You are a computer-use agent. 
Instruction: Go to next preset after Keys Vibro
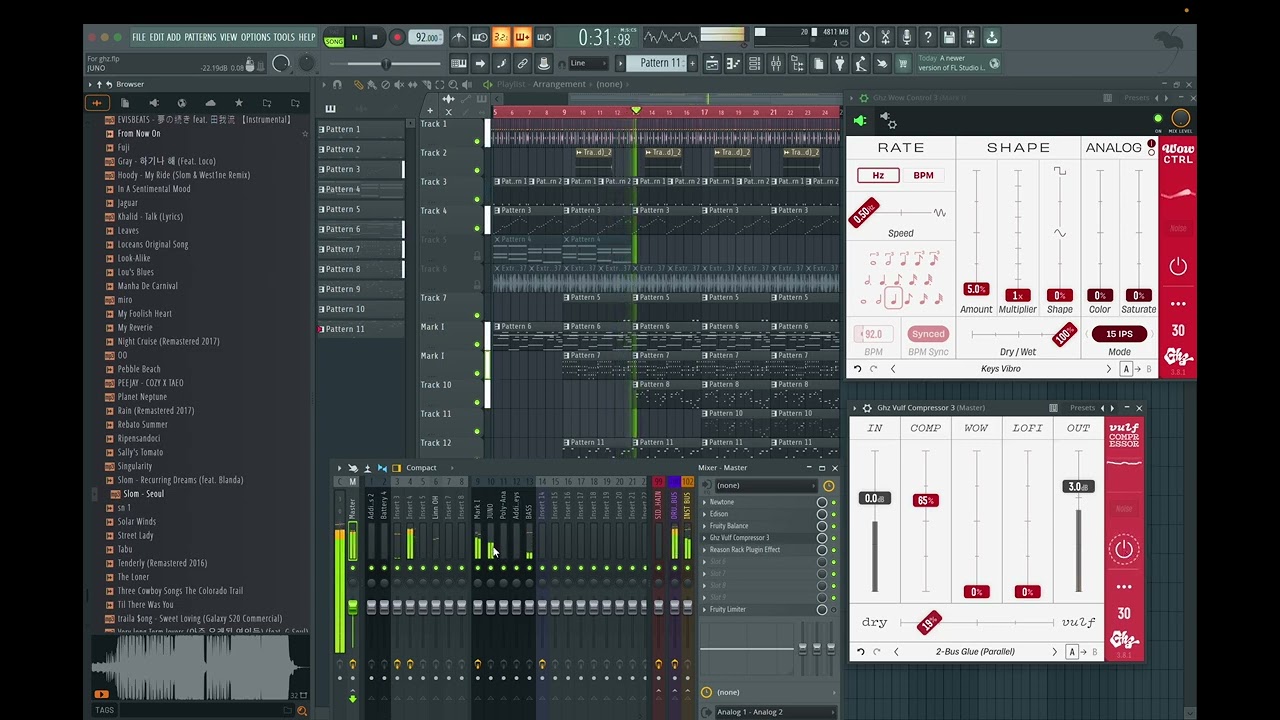pos(1108,369)
